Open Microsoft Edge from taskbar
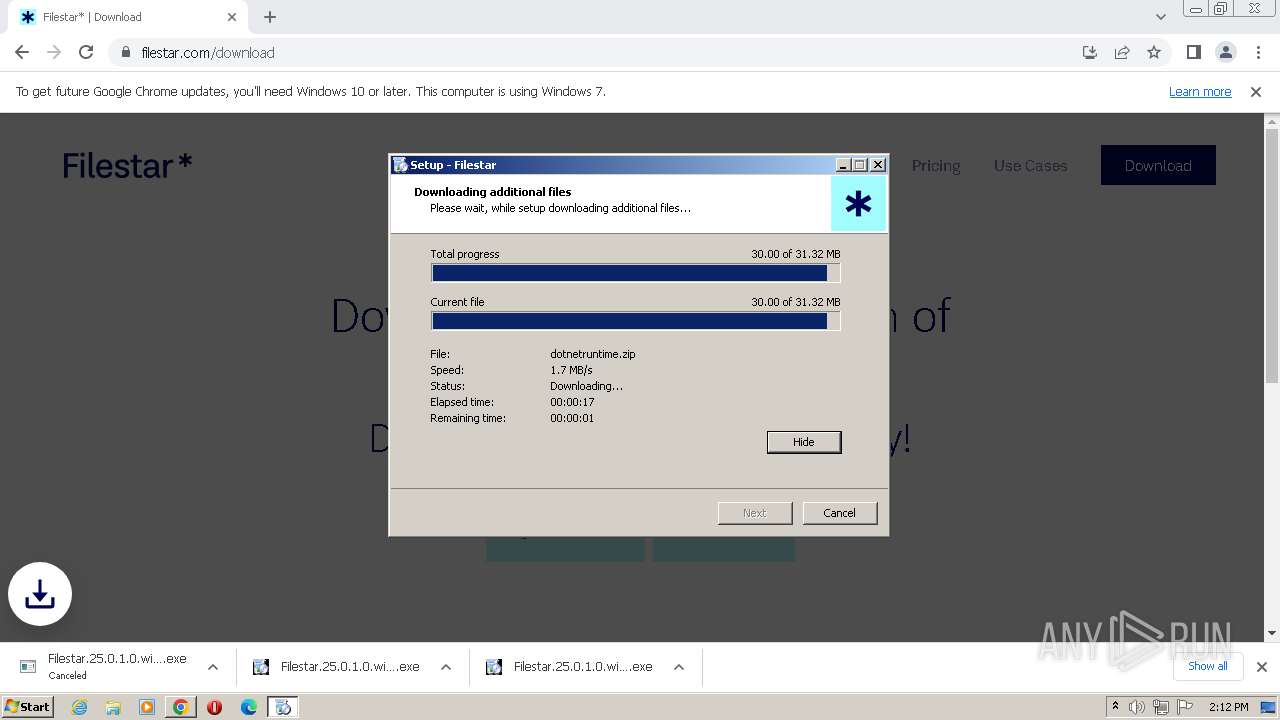 (x=248, y=707)
